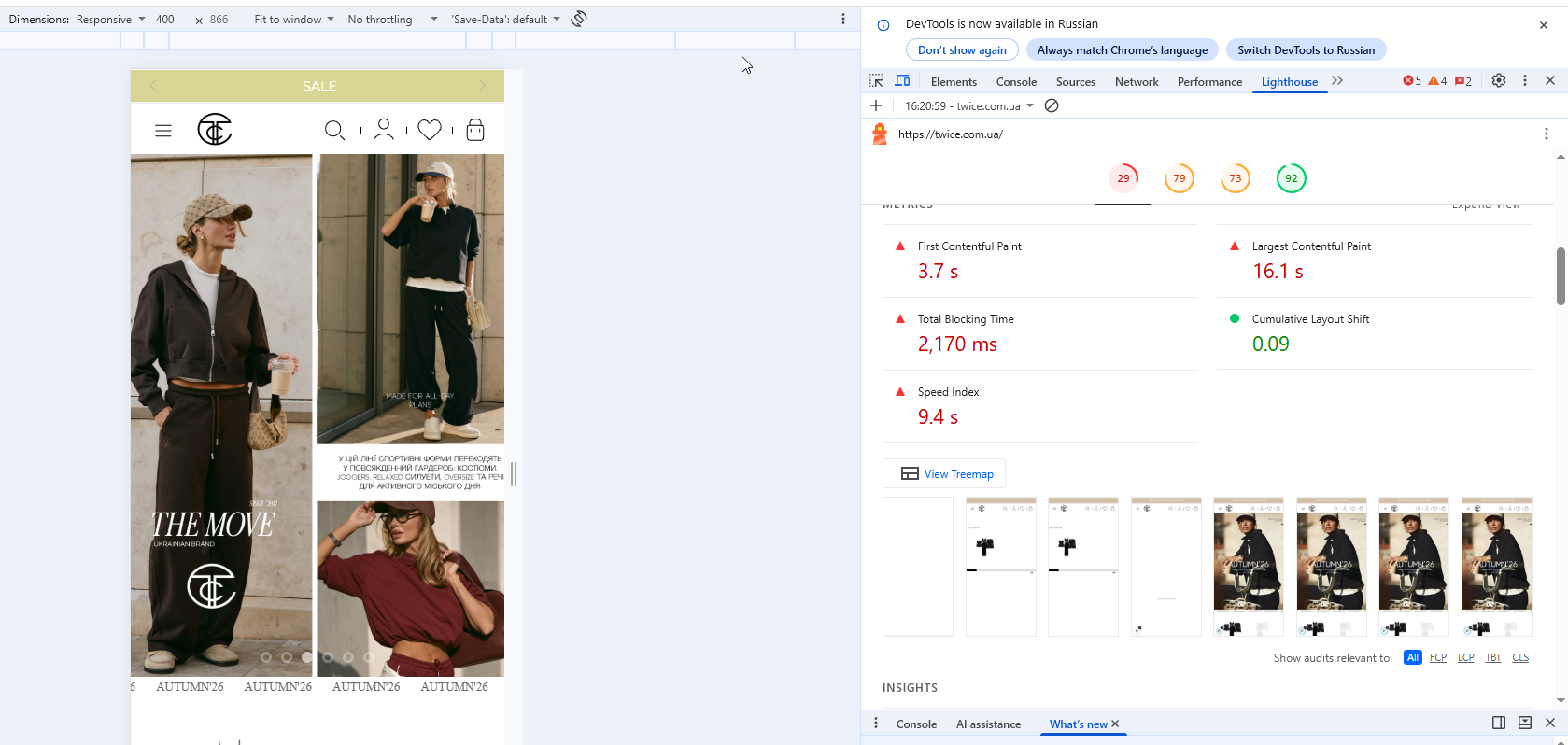1568x745 pixels.
Task: Open the wishlist heart icon
Action: point(430,130)
